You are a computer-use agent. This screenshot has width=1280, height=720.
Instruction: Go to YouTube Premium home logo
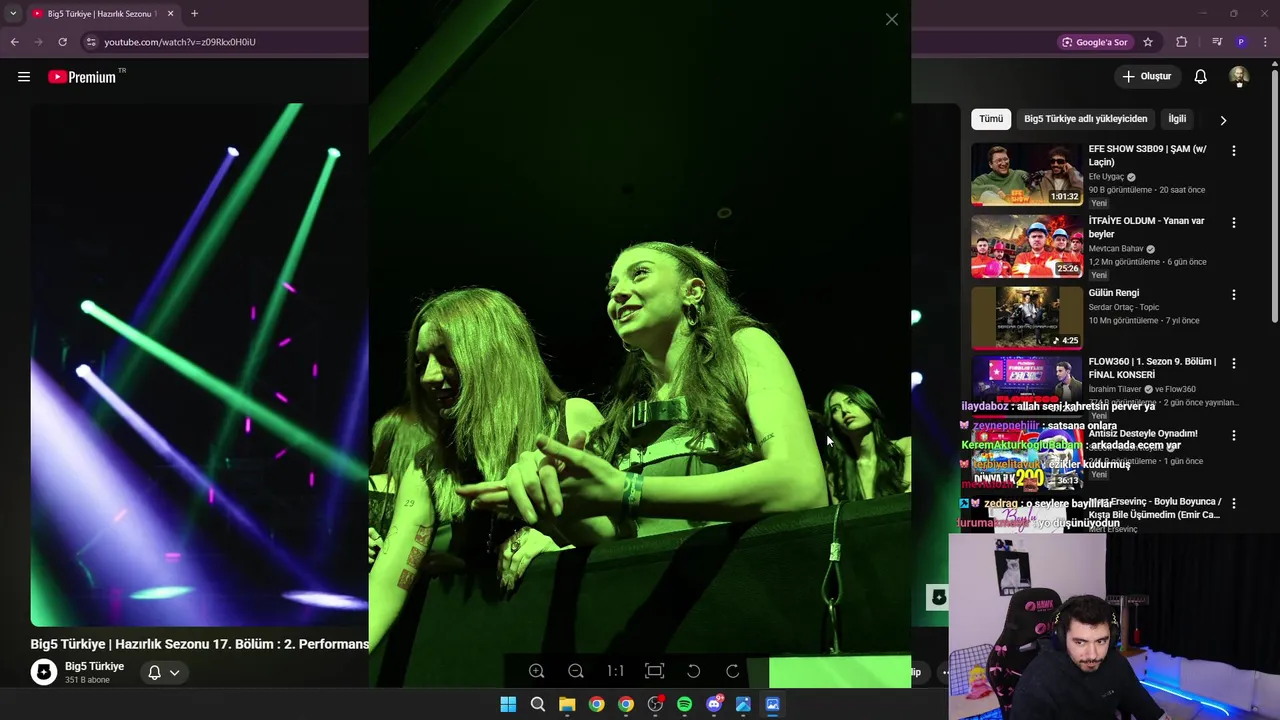[x=83, y=77]
